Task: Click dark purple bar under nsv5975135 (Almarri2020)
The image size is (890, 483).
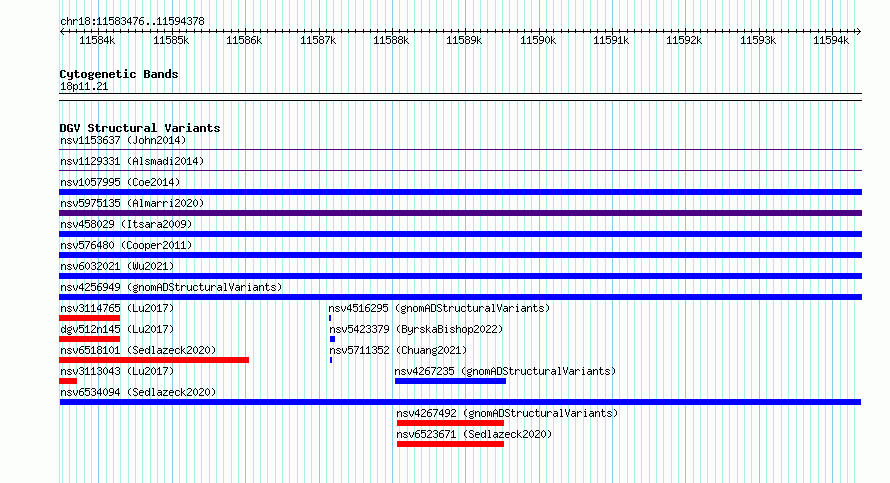Action: coord(460,213)
